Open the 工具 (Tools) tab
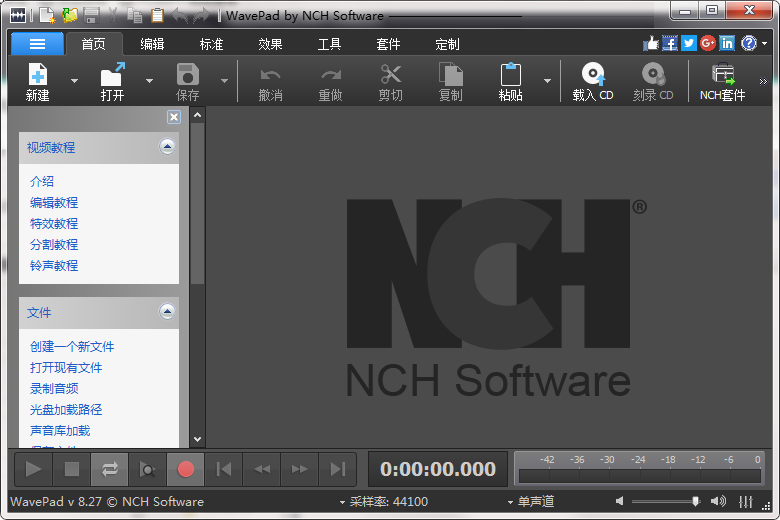 click(x=329, y=44)
